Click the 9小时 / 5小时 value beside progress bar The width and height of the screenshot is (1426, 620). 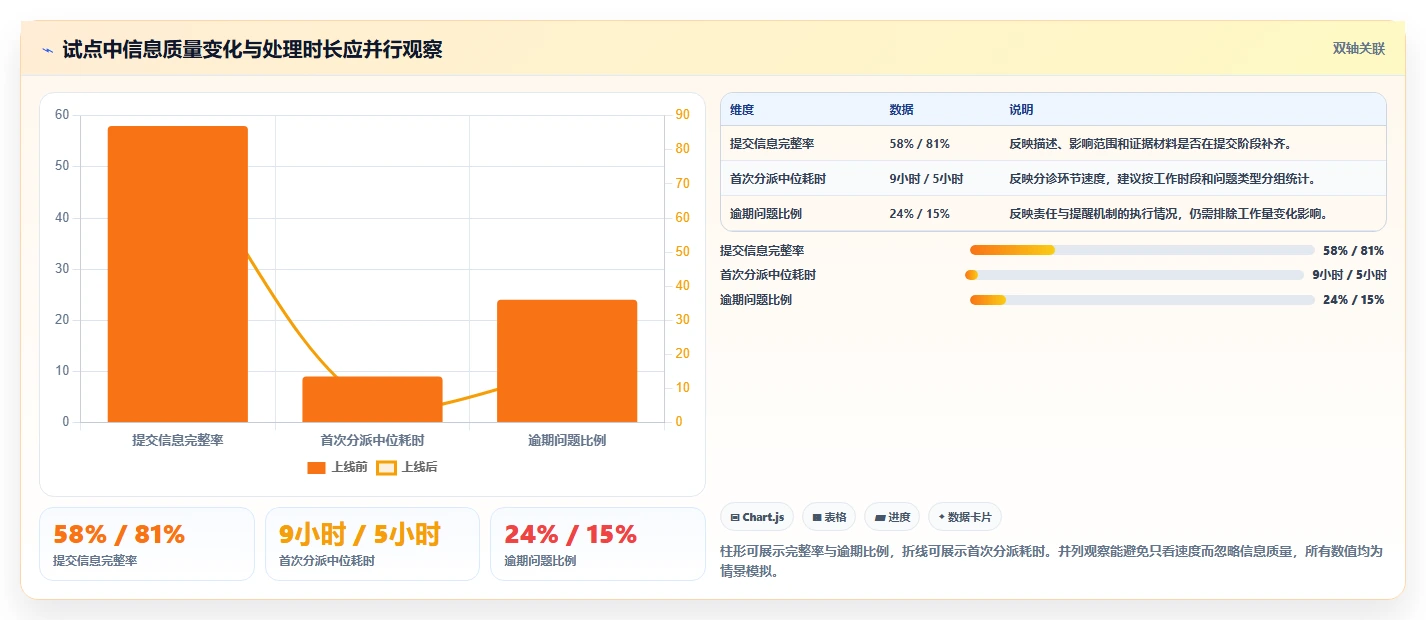(x=1349, y=275)
